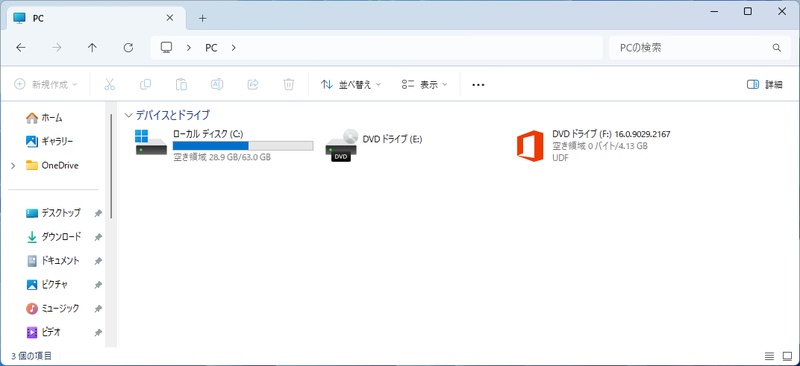Unpin デスクトップ using its pin icon
This screenshot has width=800, height=366.
click(x=98, y=213)
